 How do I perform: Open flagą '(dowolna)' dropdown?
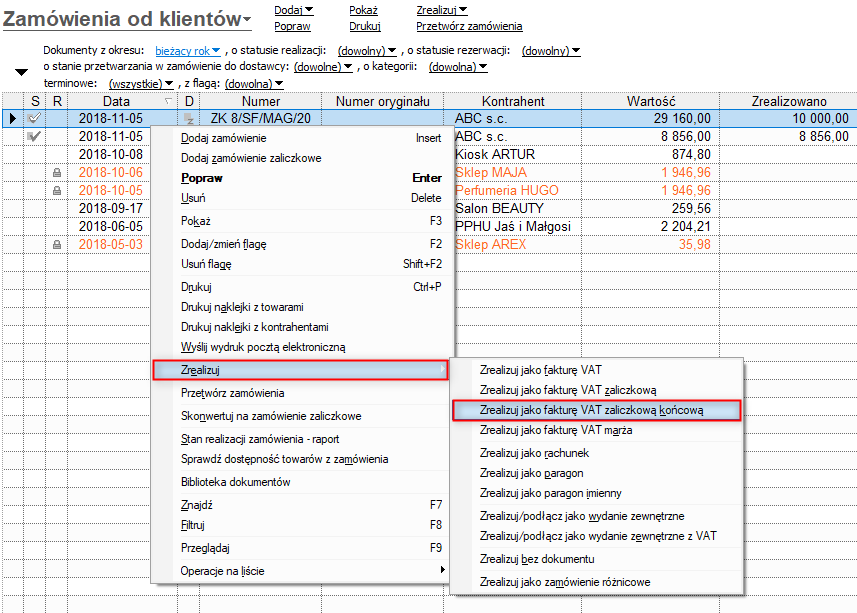(x=254, y=84)
